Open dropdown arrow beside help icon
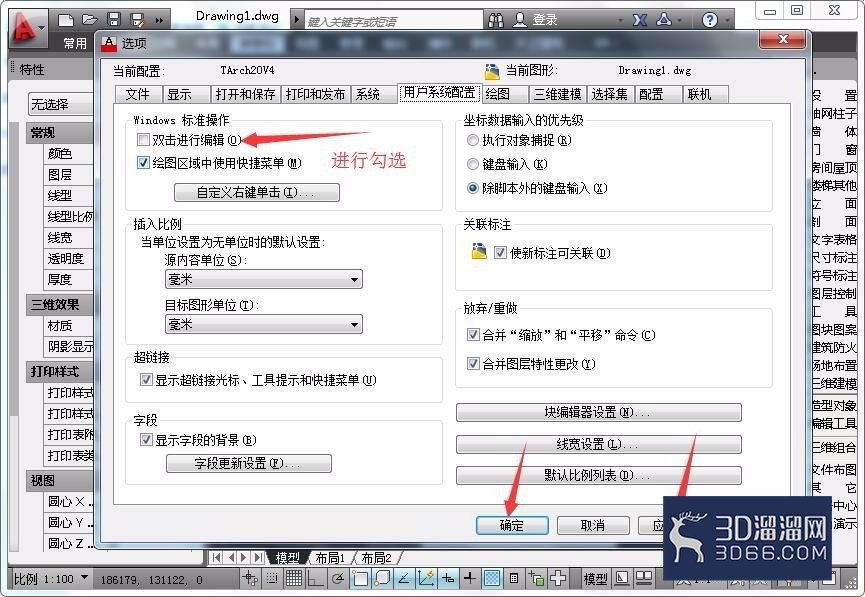The image size is (865, 597). coord(727,21)
